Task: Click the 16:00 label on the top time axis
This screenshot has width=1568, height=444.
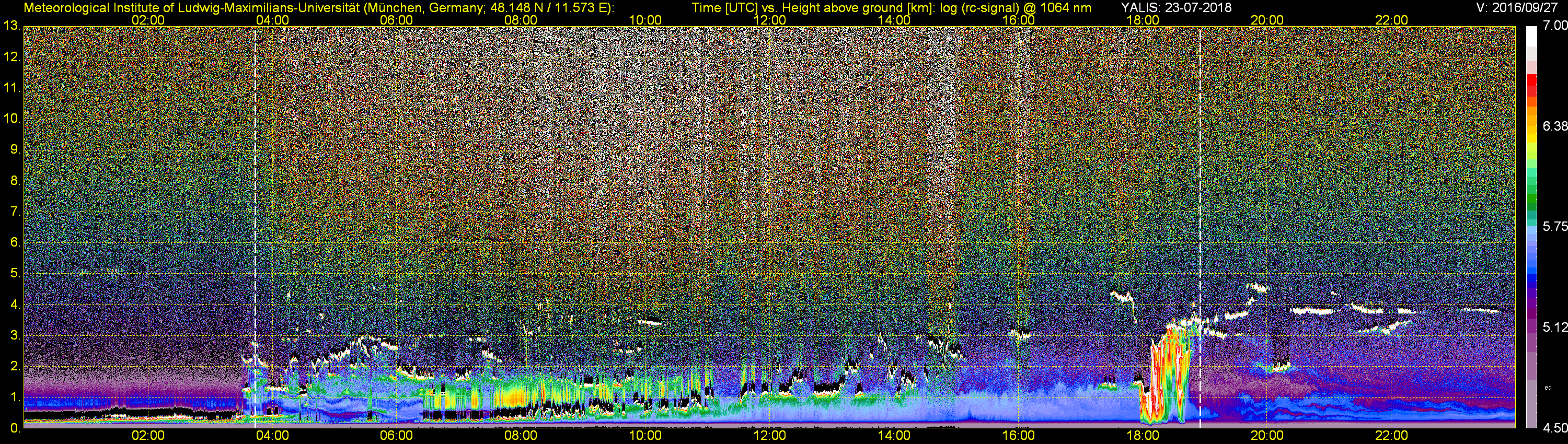Action: (x=1018, y=20)
